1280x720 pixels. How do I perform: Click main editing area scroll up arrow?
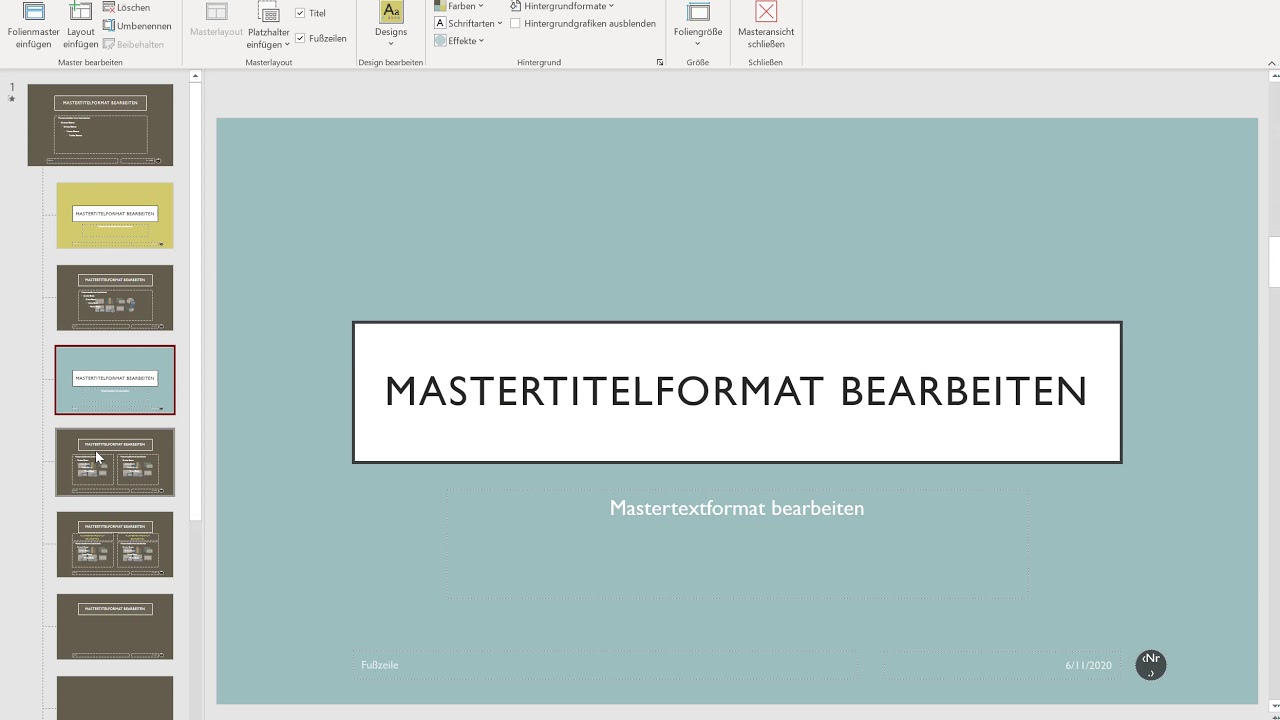1273,76
